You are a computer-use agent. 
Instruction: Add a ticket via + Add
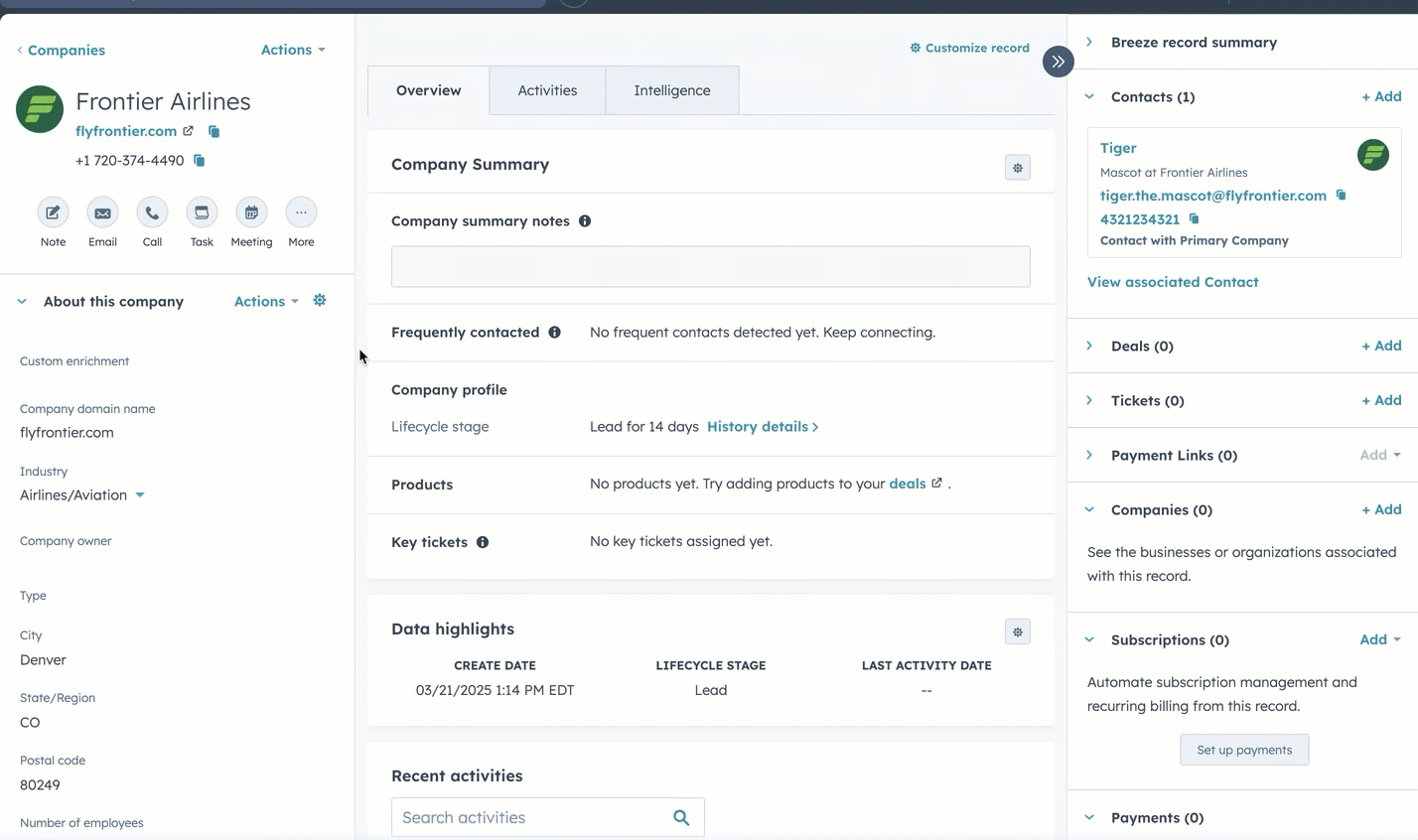coord(1381,400)
